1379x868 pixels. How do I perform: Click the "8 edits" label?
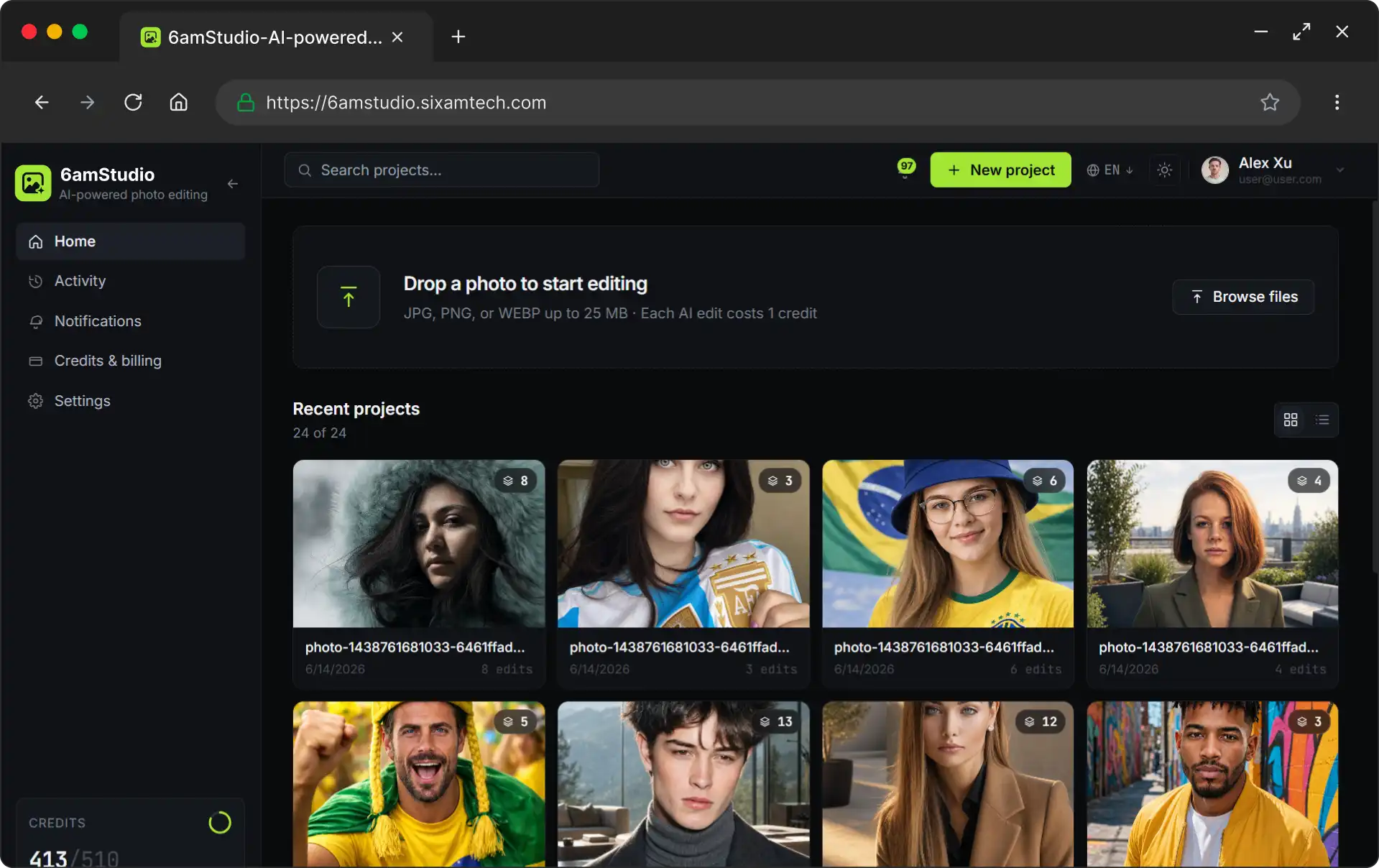pyautogui.click(x=507, y=669)
